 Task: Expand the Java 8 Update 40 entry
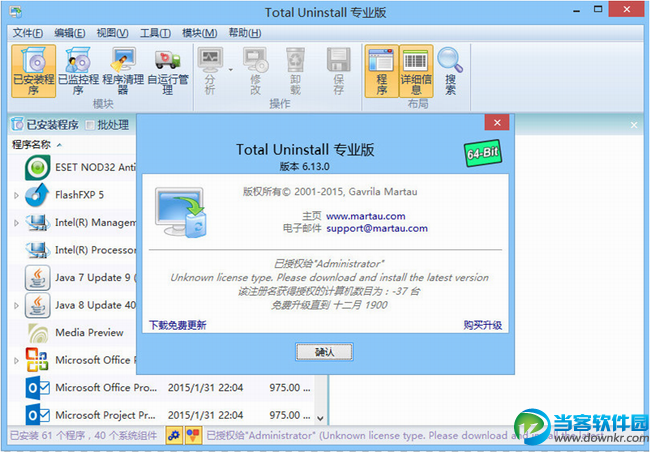(16, 306)
